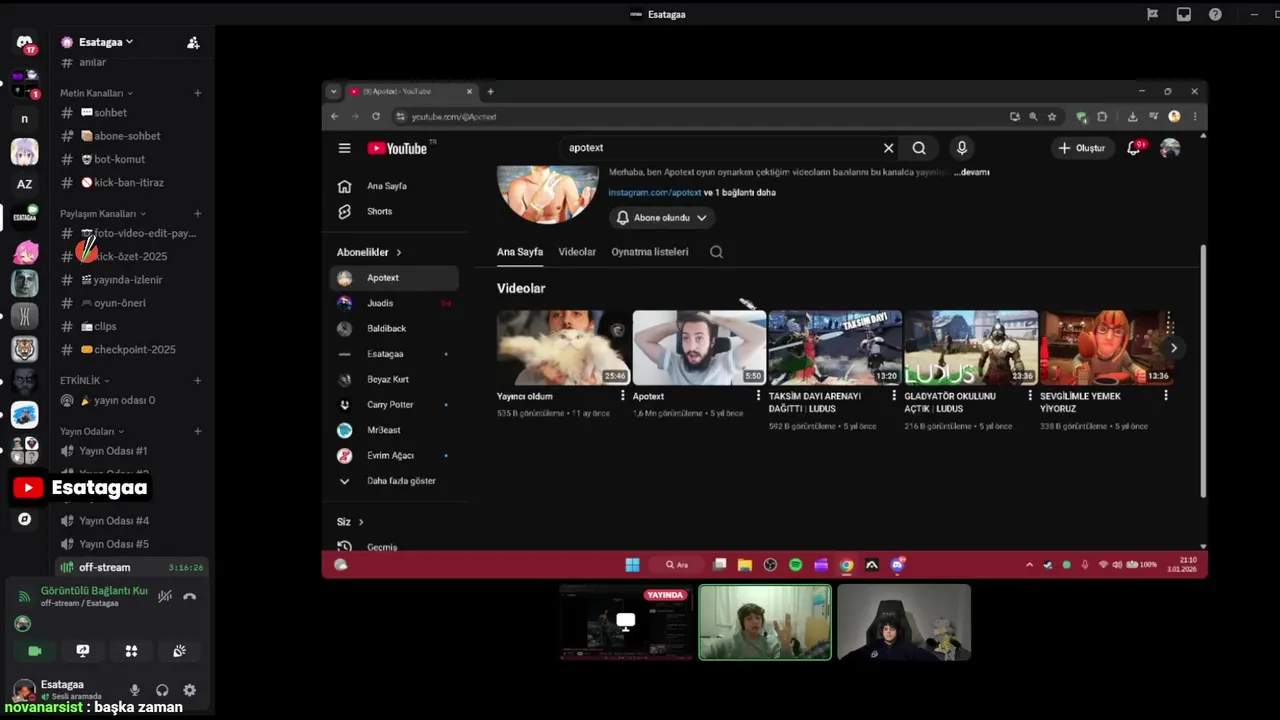Disconnect from the off-stream voice call
1280x720 pixels.
pyautogui.click(x=190, y=596)
